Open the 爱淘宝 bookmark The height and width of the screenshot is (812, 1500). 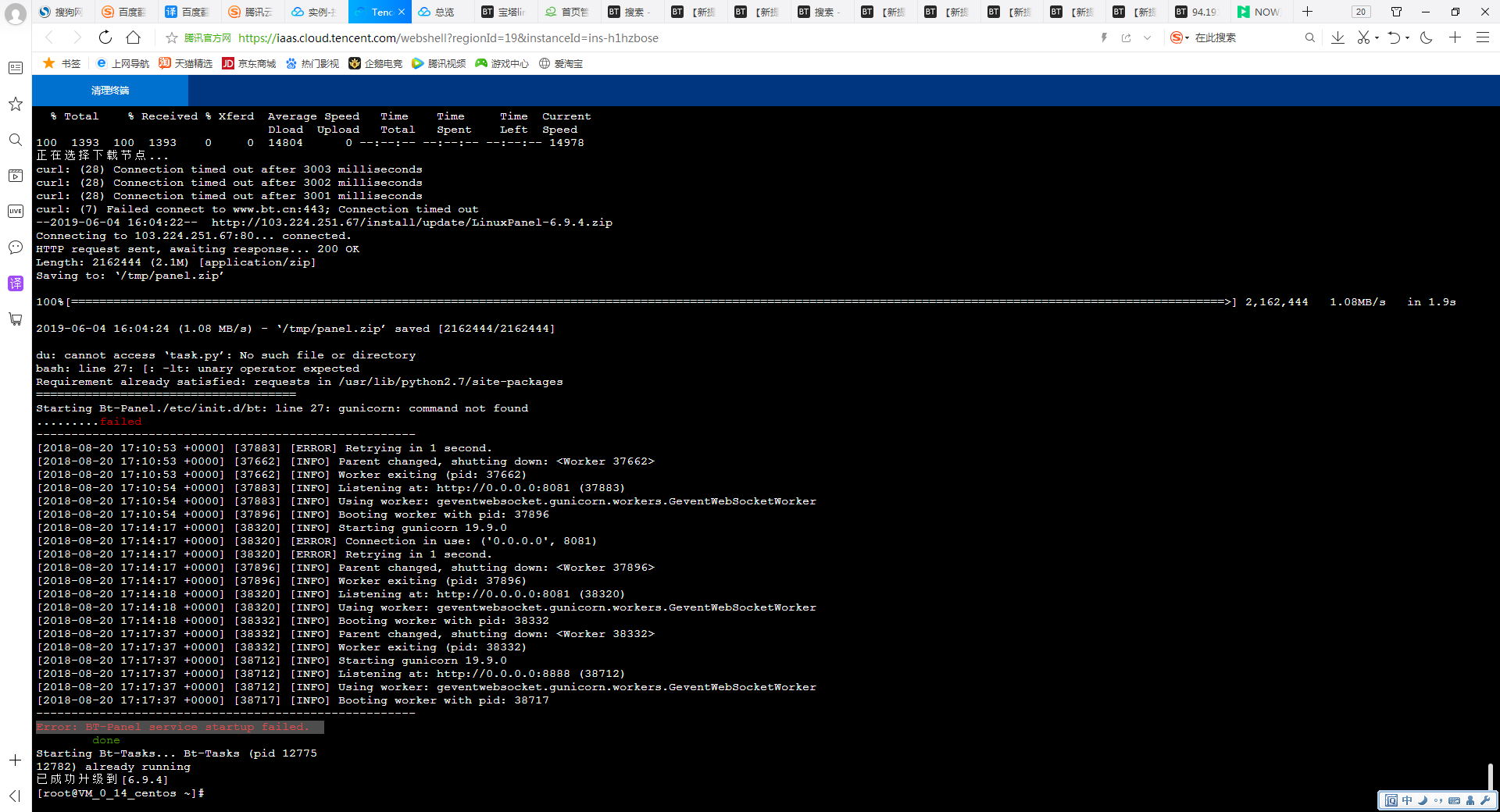click(x=561, y=63)
